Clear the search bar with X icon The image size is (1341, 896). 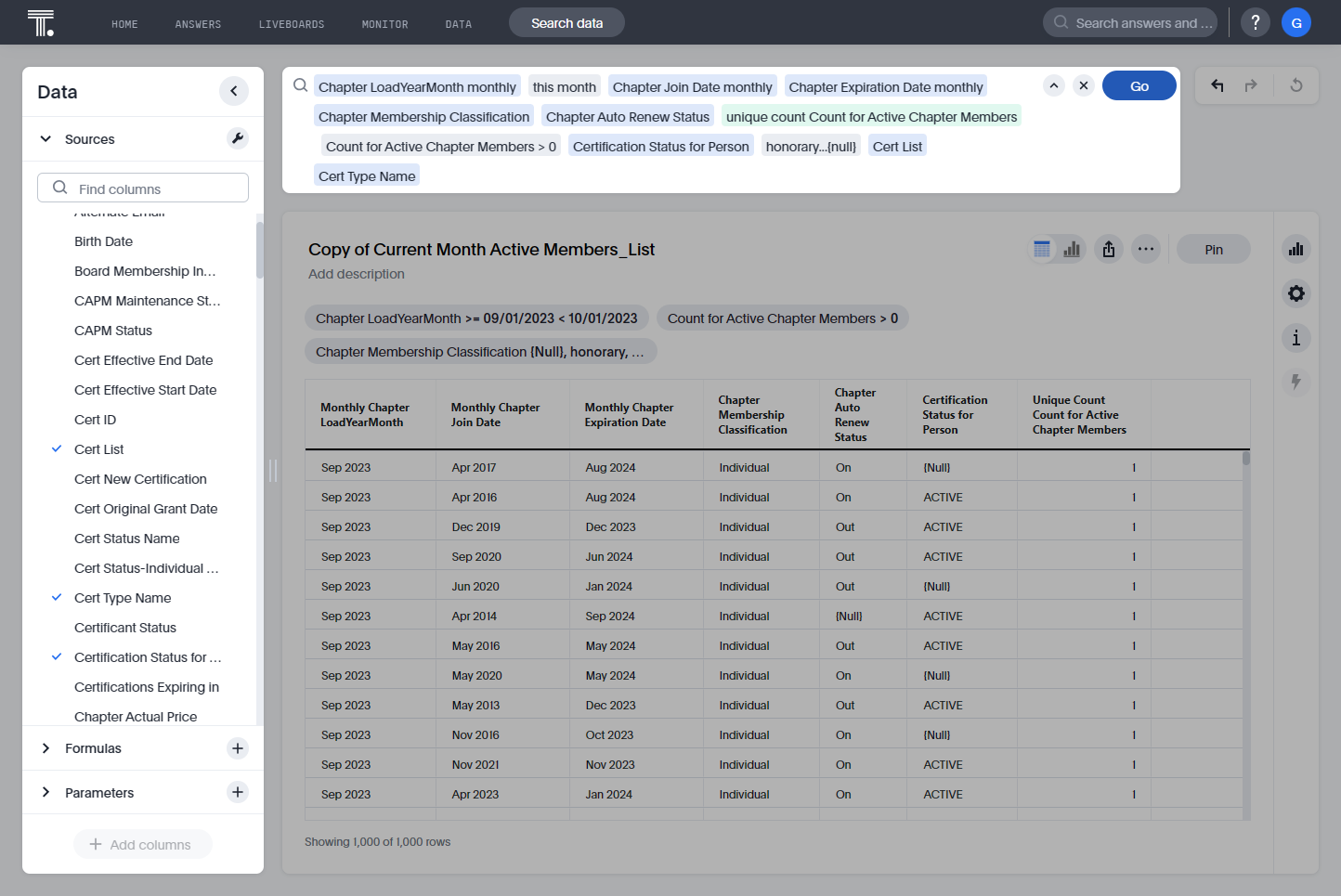click(x=1084, y=85)
